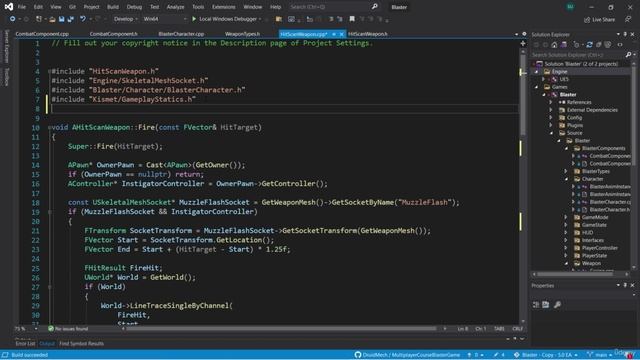This screenshot has width=640, height=360.
Task: Select the Blaster project in Solution Explorer
Action: (568, 95)
